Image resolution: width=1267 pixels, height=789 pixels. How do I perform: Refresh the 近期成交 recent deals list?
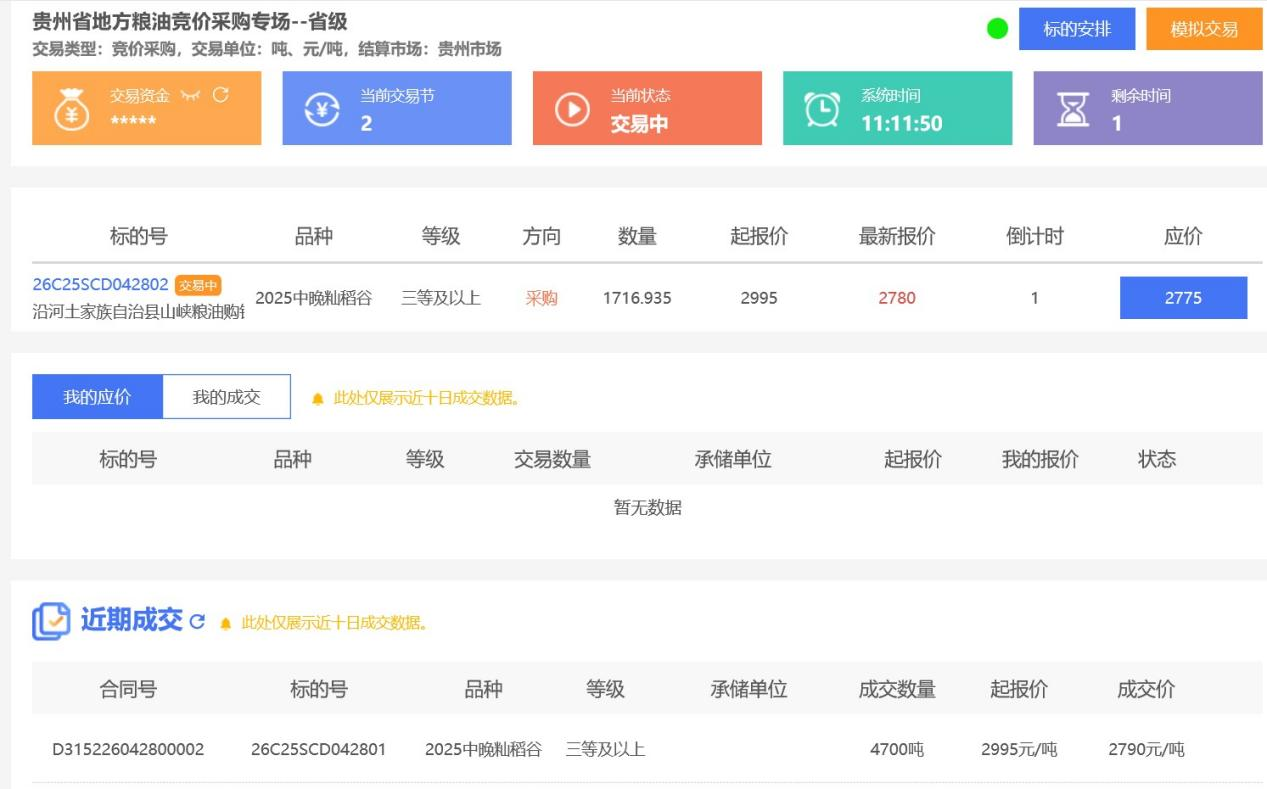coord(197,621)
